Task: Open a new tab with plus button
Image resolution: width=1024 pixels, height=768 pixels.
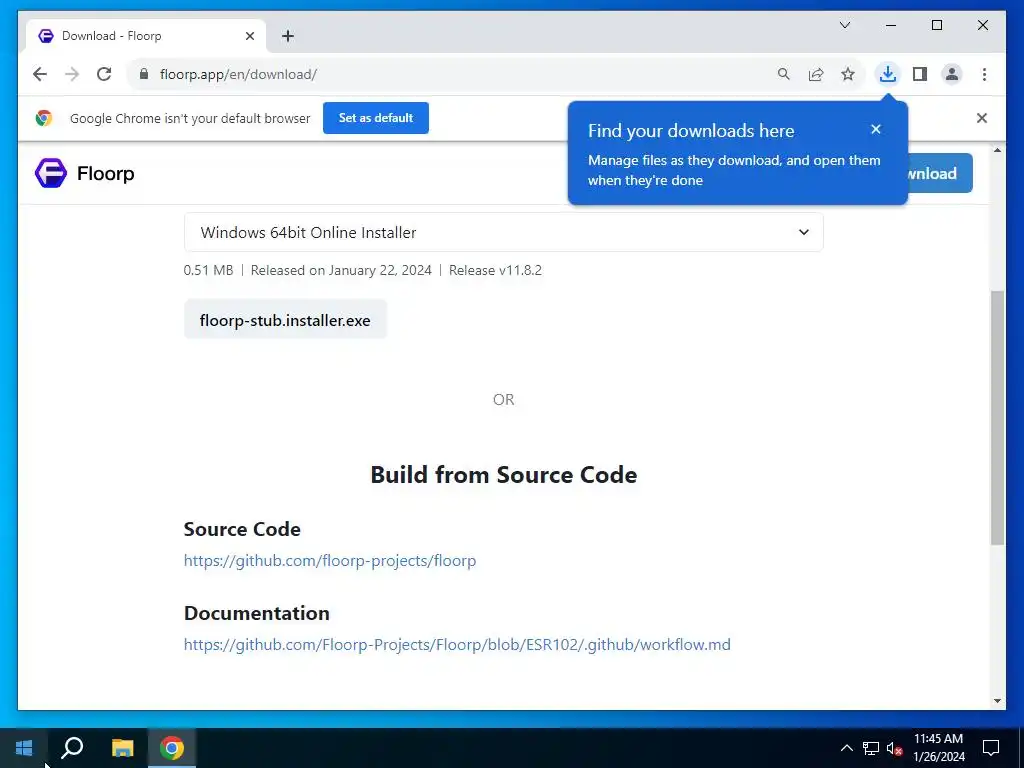Action: pos(288,36)
